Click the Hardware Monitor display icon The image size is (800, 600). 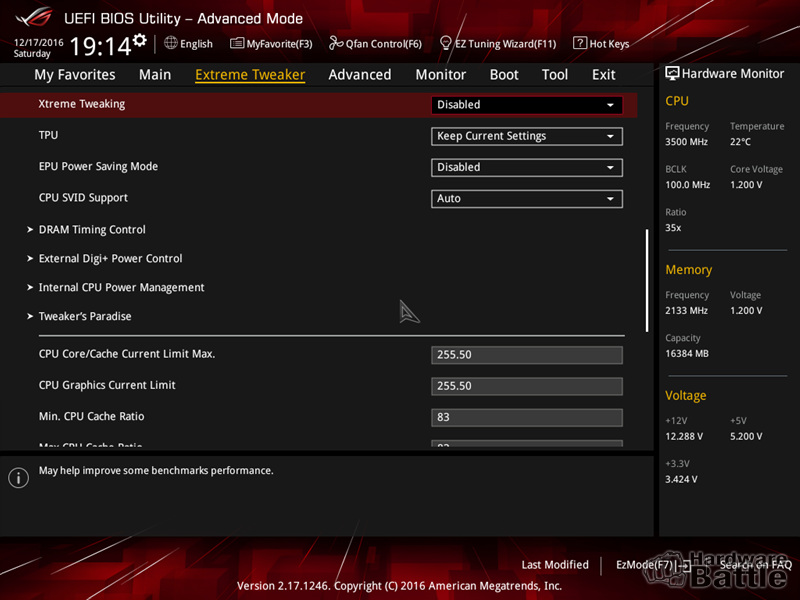(672, 73)
